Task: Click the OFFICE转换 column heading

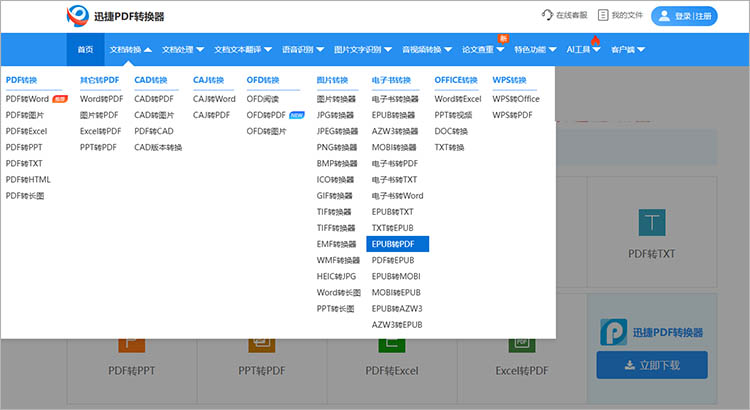Action: pos(456,80)
